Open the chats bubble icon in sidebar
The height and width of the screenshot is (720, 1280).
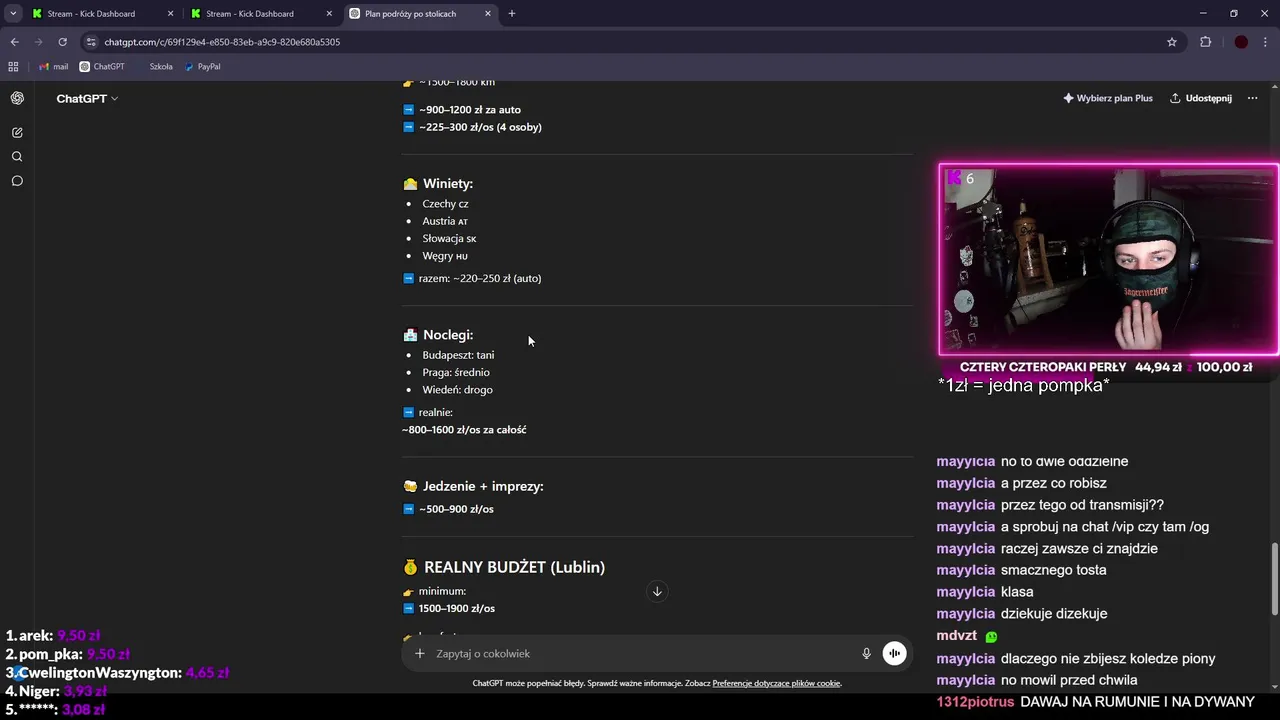point(17,181)
